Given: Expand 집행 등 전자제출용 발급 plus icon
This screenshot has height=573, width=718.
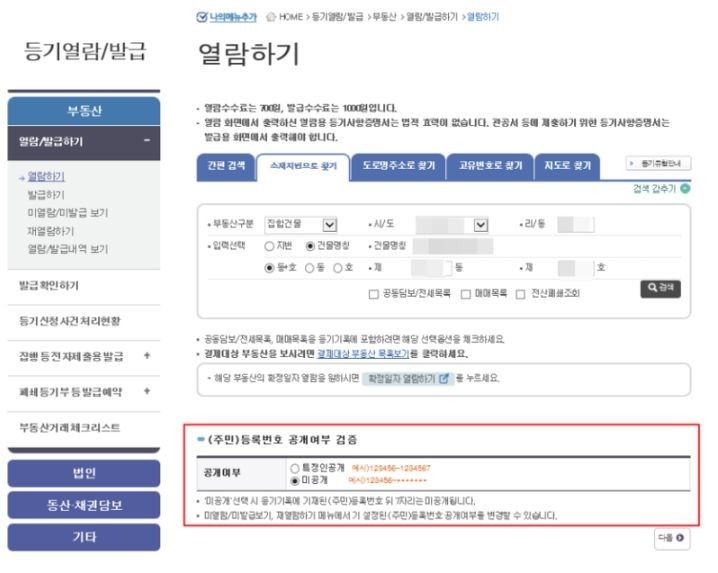Looking at the screenshot, I should pyautogui.click(x=147, y=355).
